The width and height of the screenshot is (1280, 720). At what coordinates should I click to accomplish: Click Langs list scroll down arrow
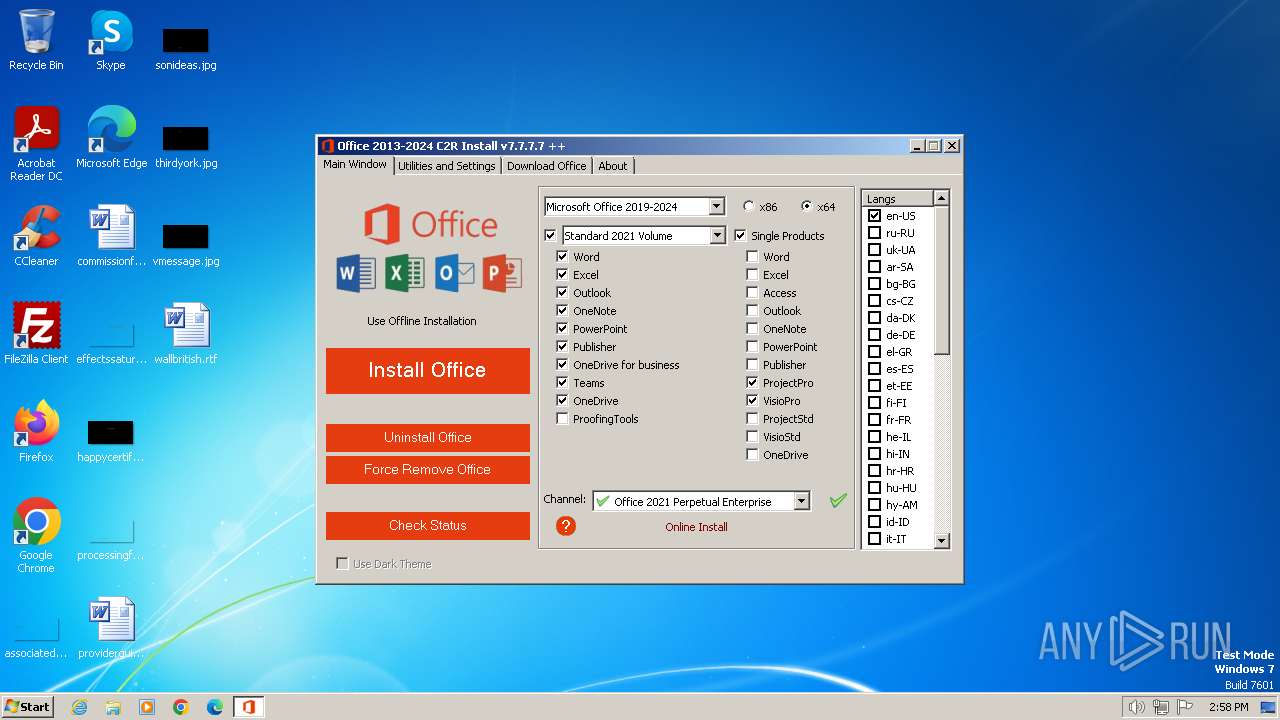(941, 540)
